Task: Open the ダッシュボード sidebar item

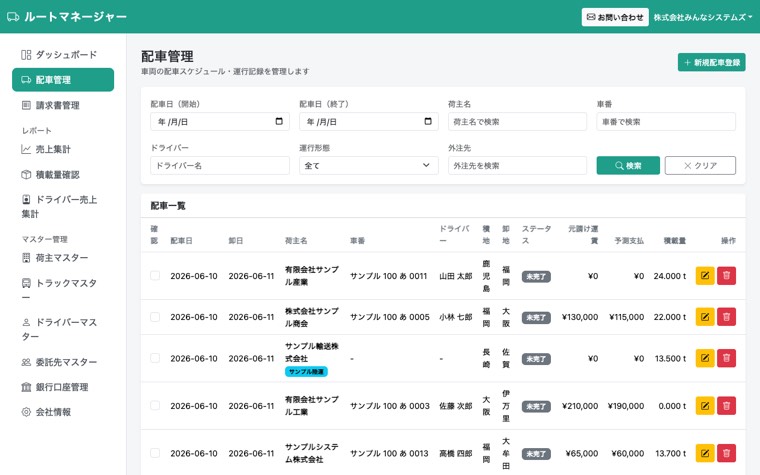Action: pyautogui.click(x=63, y=55)
